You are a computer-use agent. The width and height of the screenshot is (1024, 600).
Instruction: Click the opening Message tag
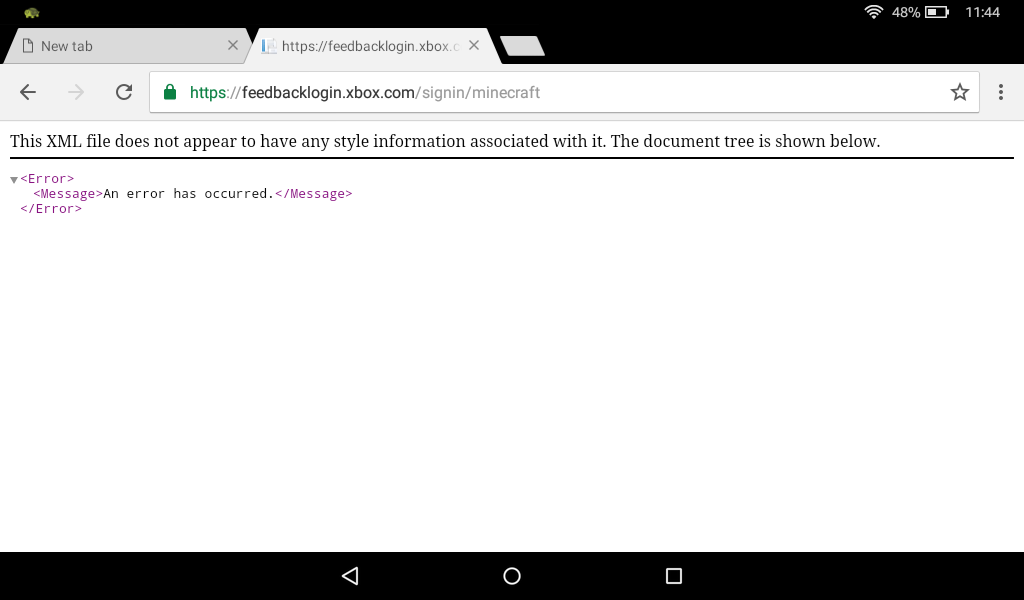coord(68,193)
